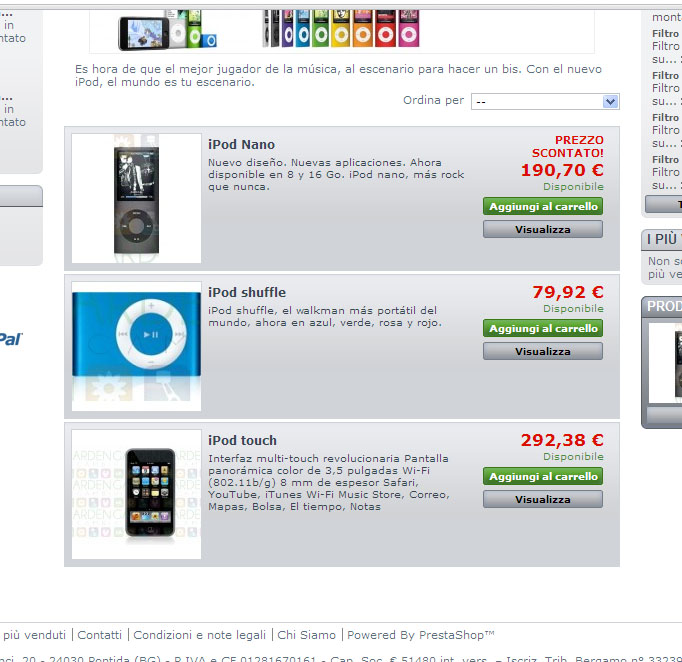Click the dropdown arrow in the sort box
Screen dimensions: 682x662
coord(611,102)
